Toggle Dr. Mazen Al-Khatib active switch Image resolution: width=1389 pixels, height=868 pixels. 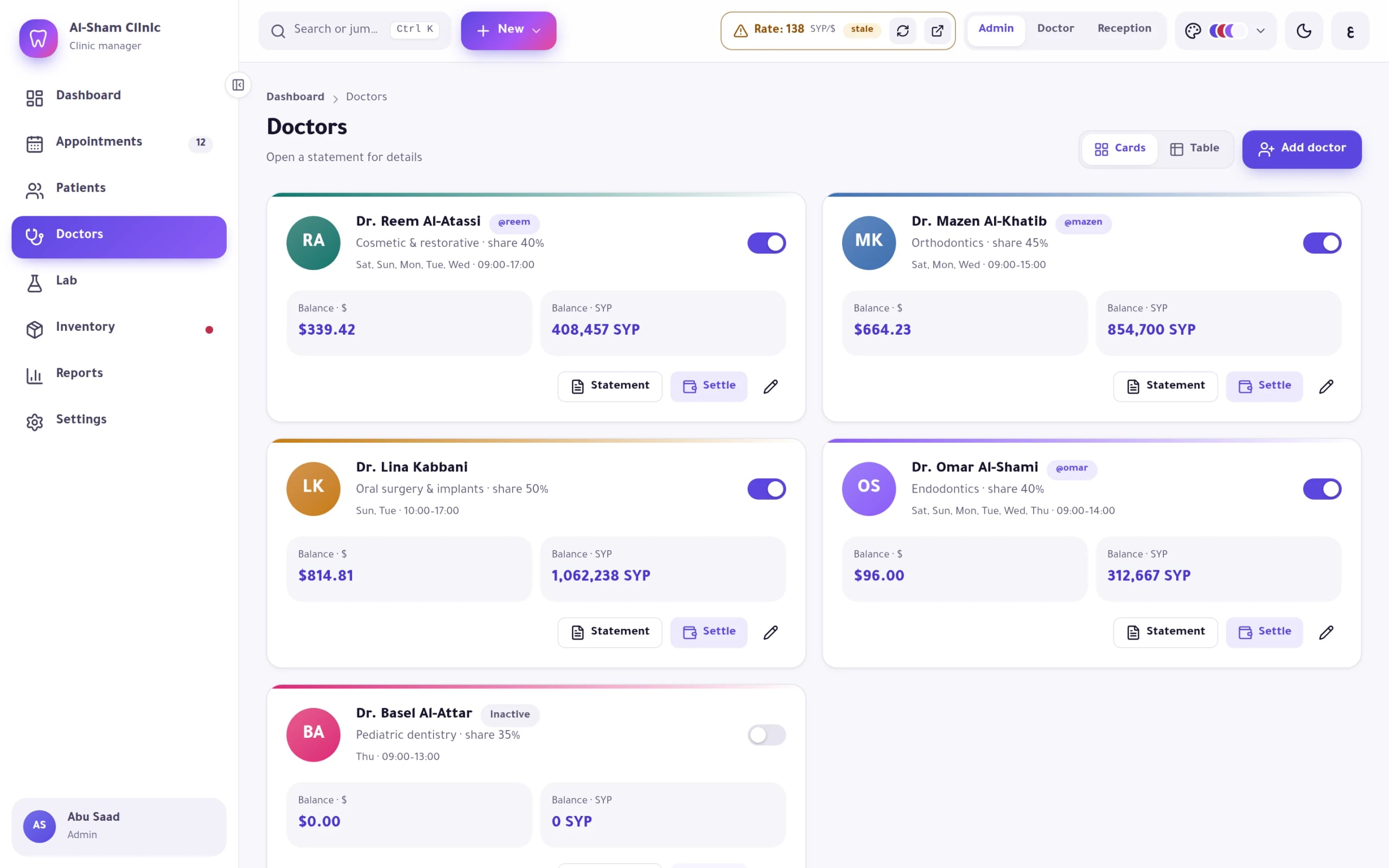click(x=1322, y=243)
